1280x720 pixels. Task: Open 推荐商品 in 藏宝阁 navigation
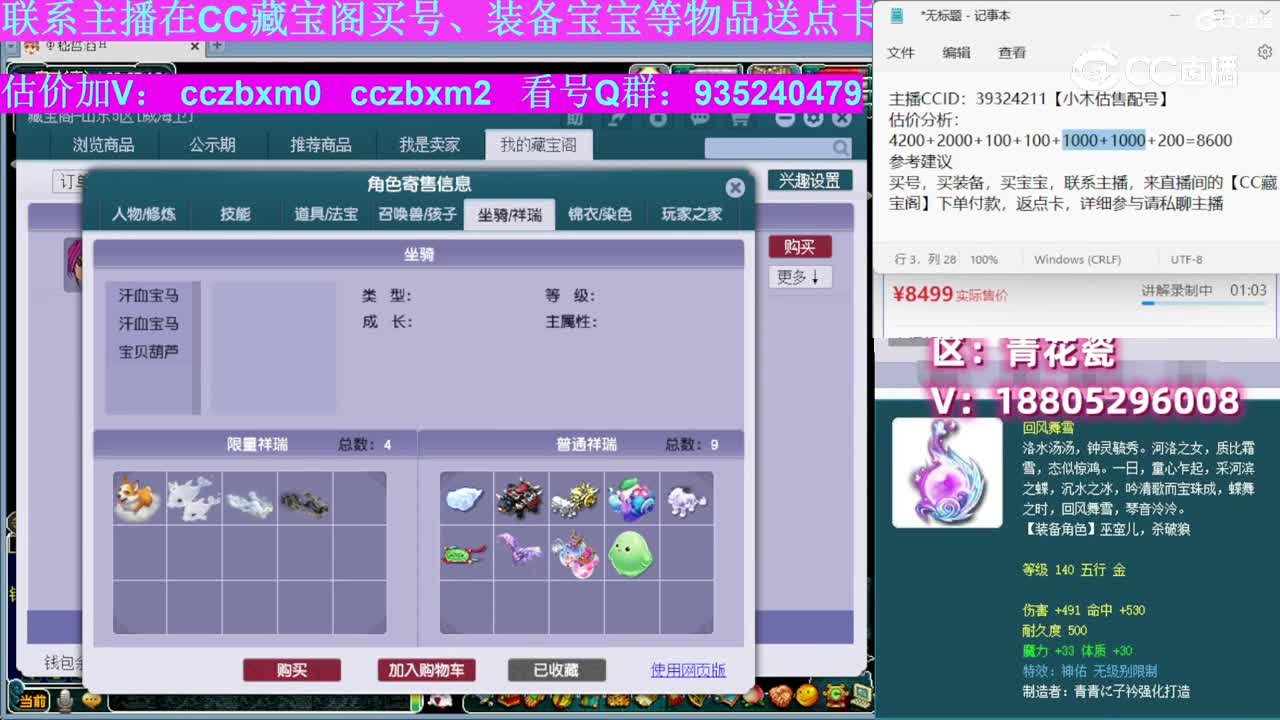(321, 145)
